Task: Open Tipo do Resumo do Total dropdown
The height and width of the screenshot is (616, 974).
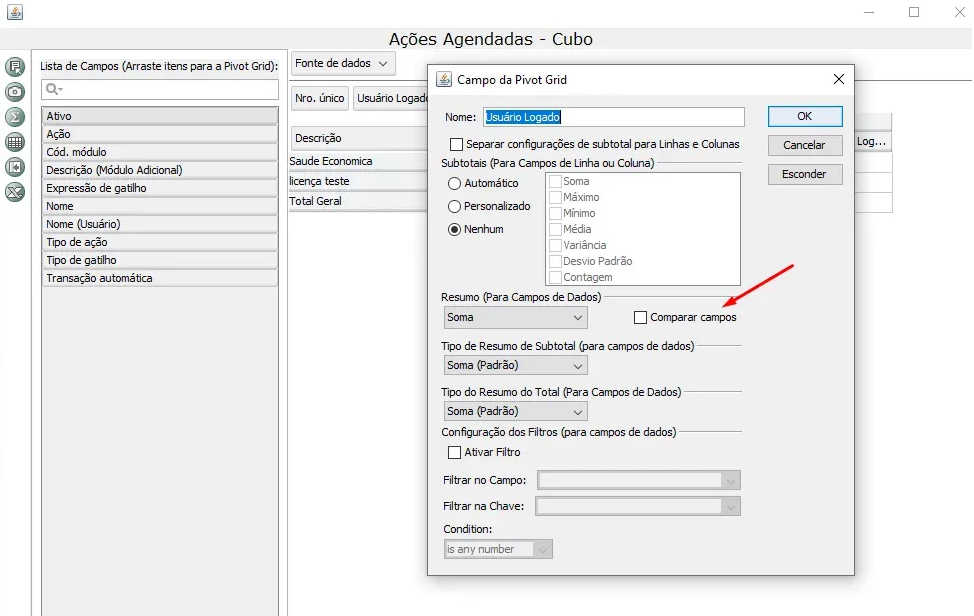Action: pos(515,411)
